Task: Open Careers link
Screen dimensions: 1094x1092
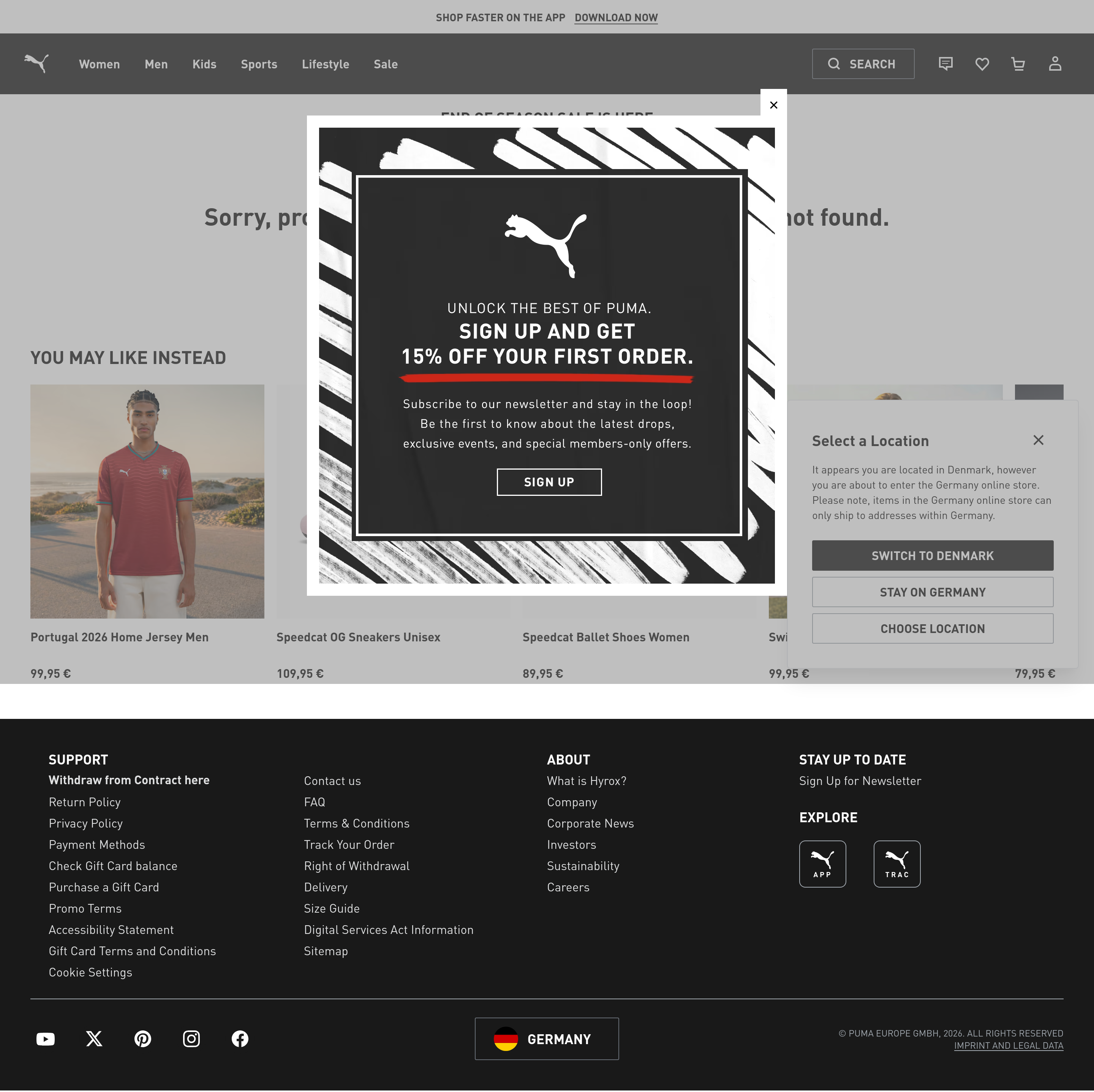Action: [569, 887]
